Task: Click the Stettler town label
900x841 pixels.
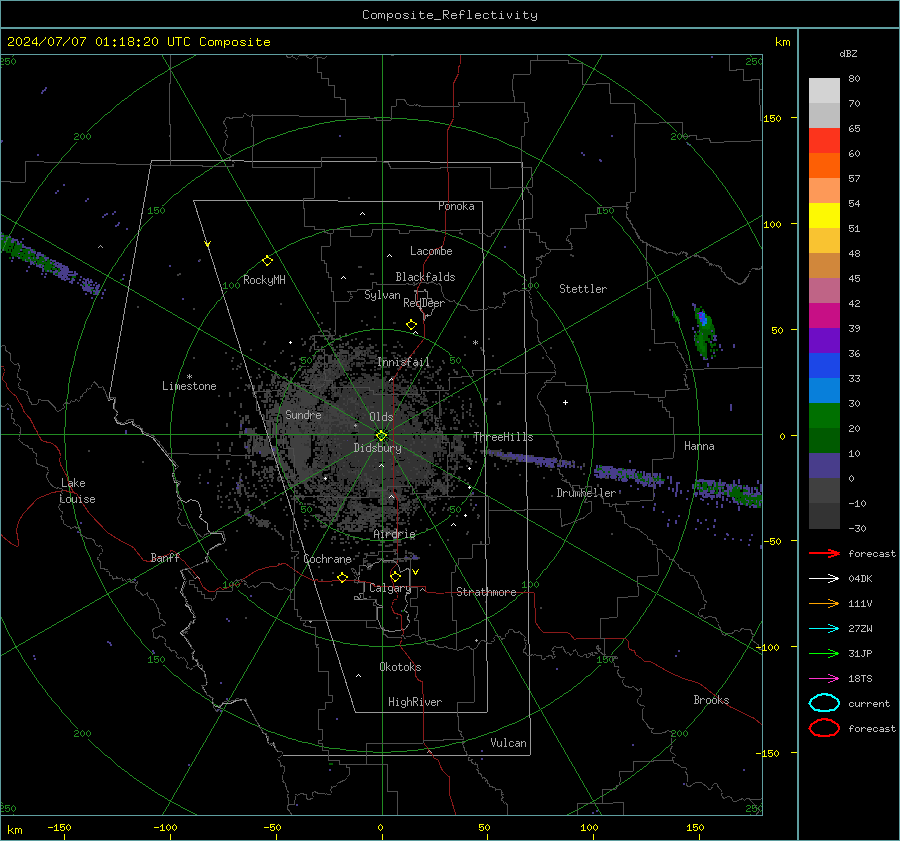Action: [583, 289]
